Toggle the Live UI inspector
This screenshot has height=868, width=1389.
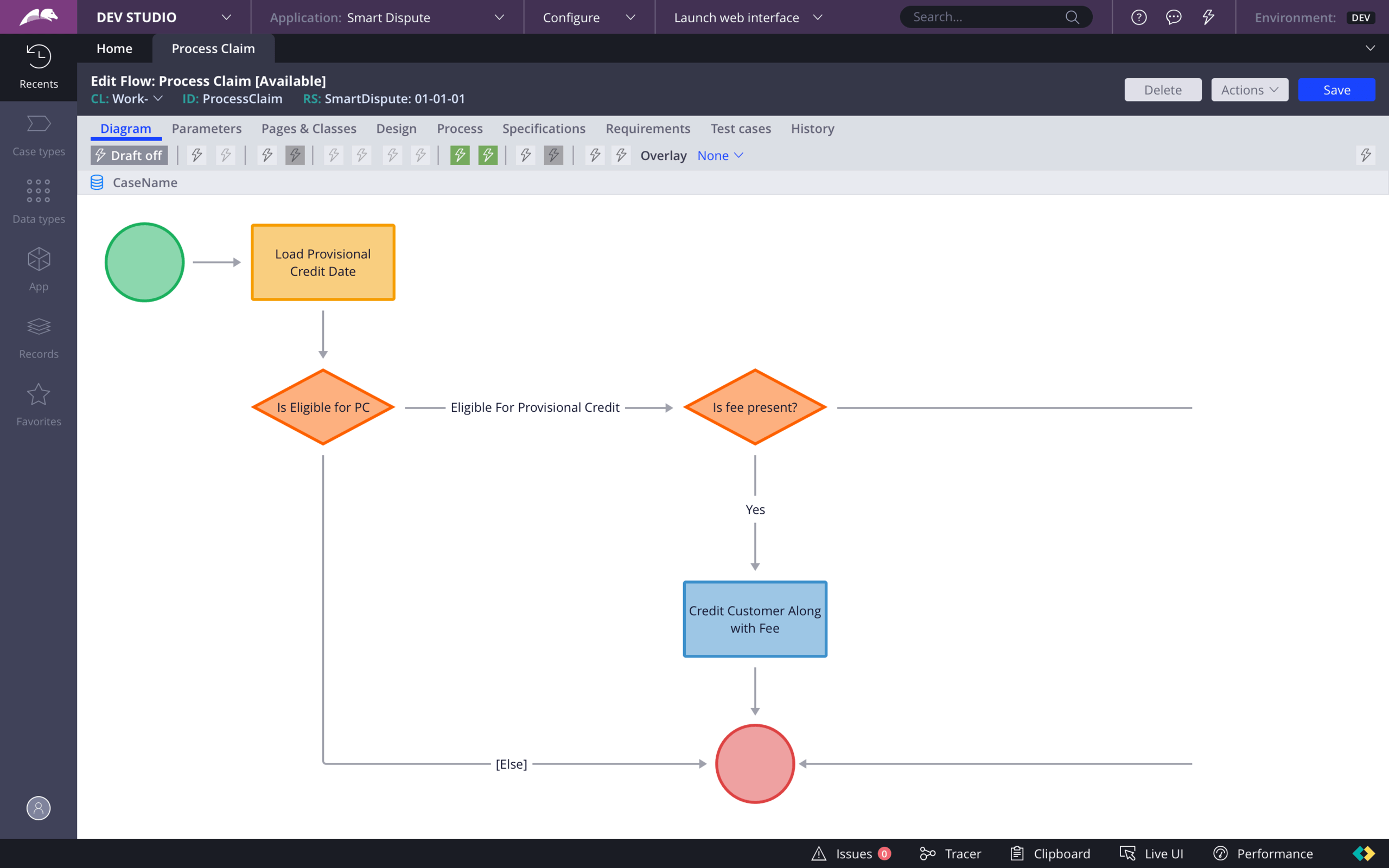(x=1154, y=854)
